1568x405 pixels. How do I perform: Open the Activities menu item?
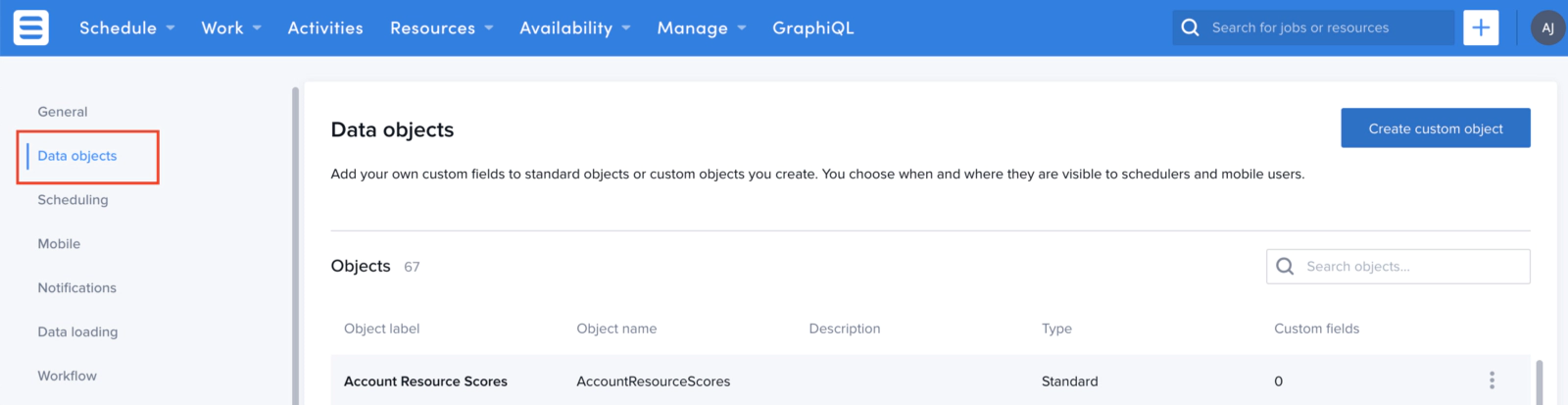pyautogui.click(x=325, y=27)
